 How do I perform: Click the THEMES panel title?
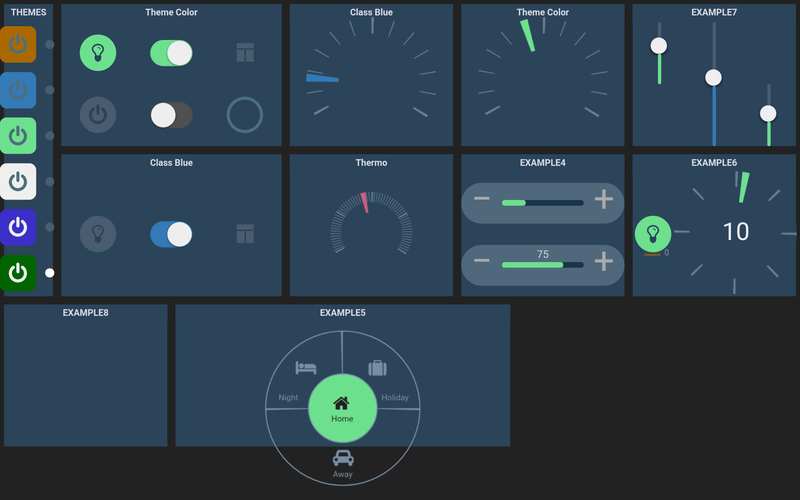[29, 12]
